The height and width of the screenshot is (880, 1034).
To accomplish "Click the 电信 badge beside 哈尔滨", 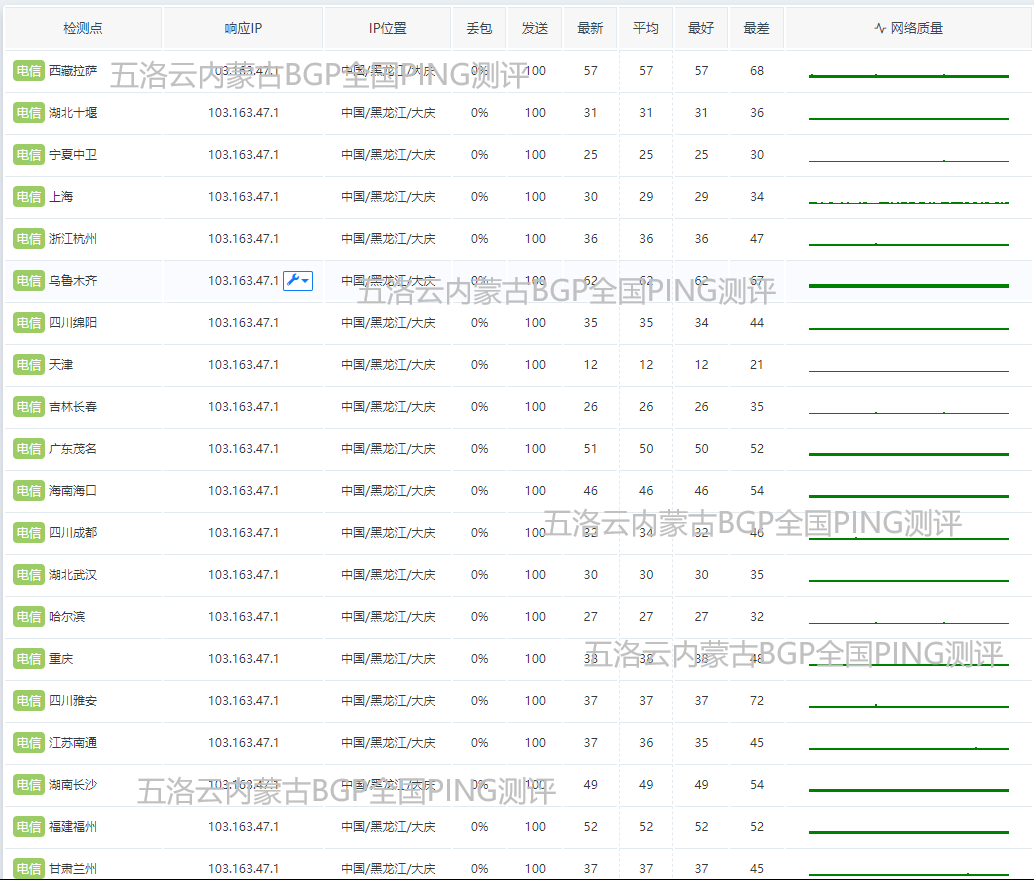I will (x=29, y=617).
